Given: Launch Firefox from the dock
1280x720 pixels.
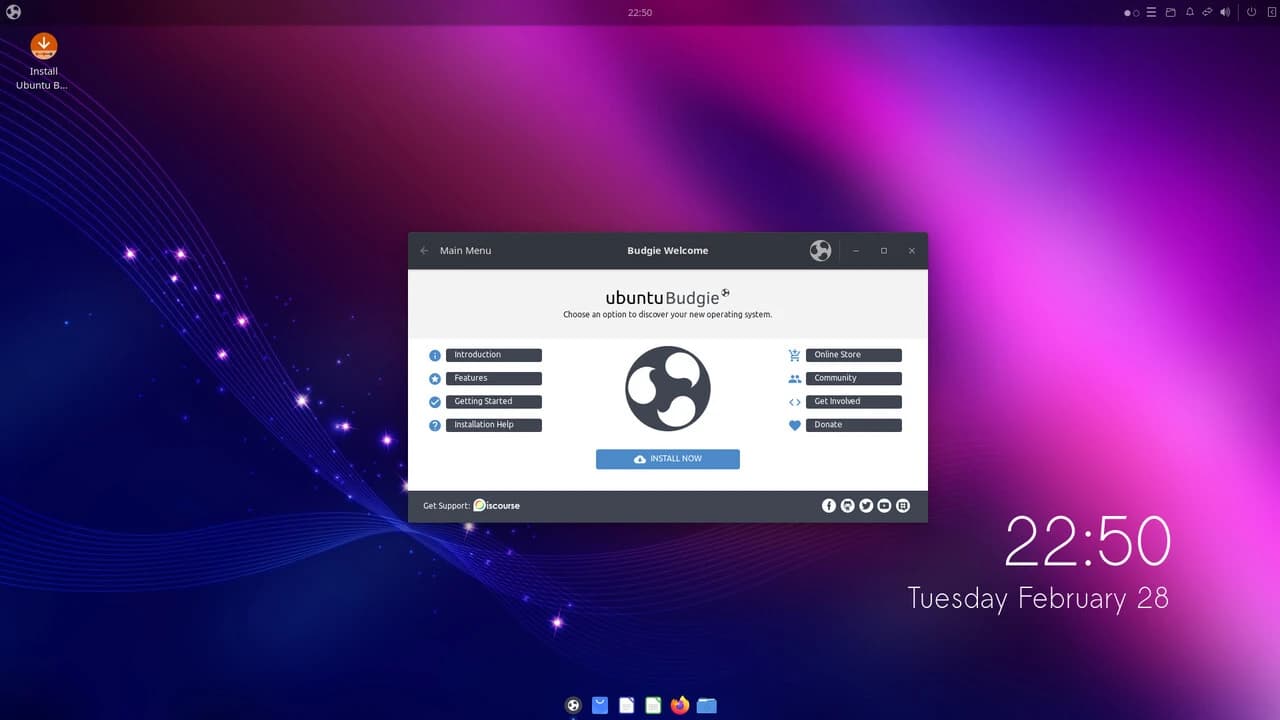Looking at the screenshot, I should click(679, 705).
